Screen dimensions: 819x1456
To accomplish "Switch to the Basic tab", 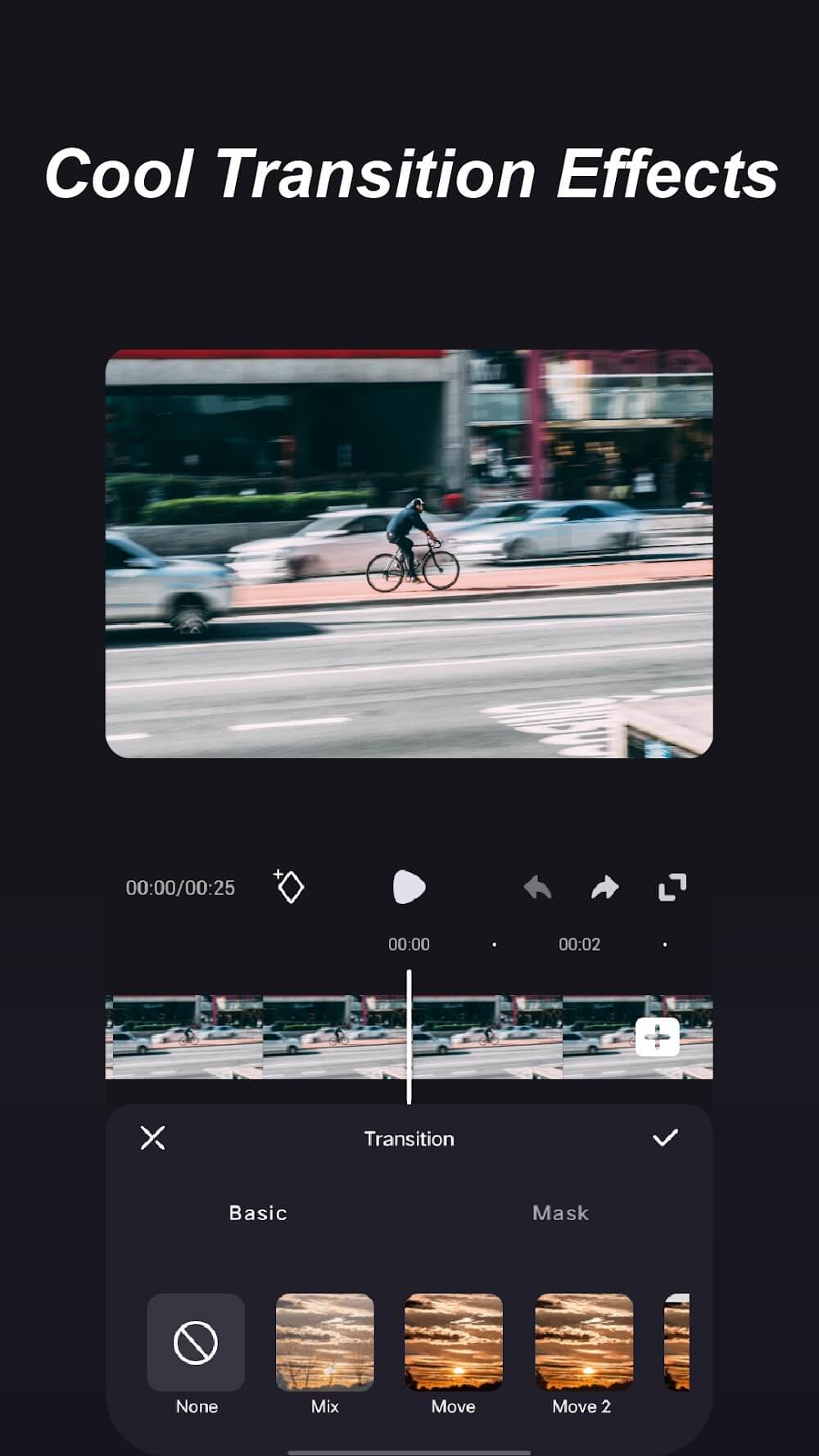I will coord(258,1213).
